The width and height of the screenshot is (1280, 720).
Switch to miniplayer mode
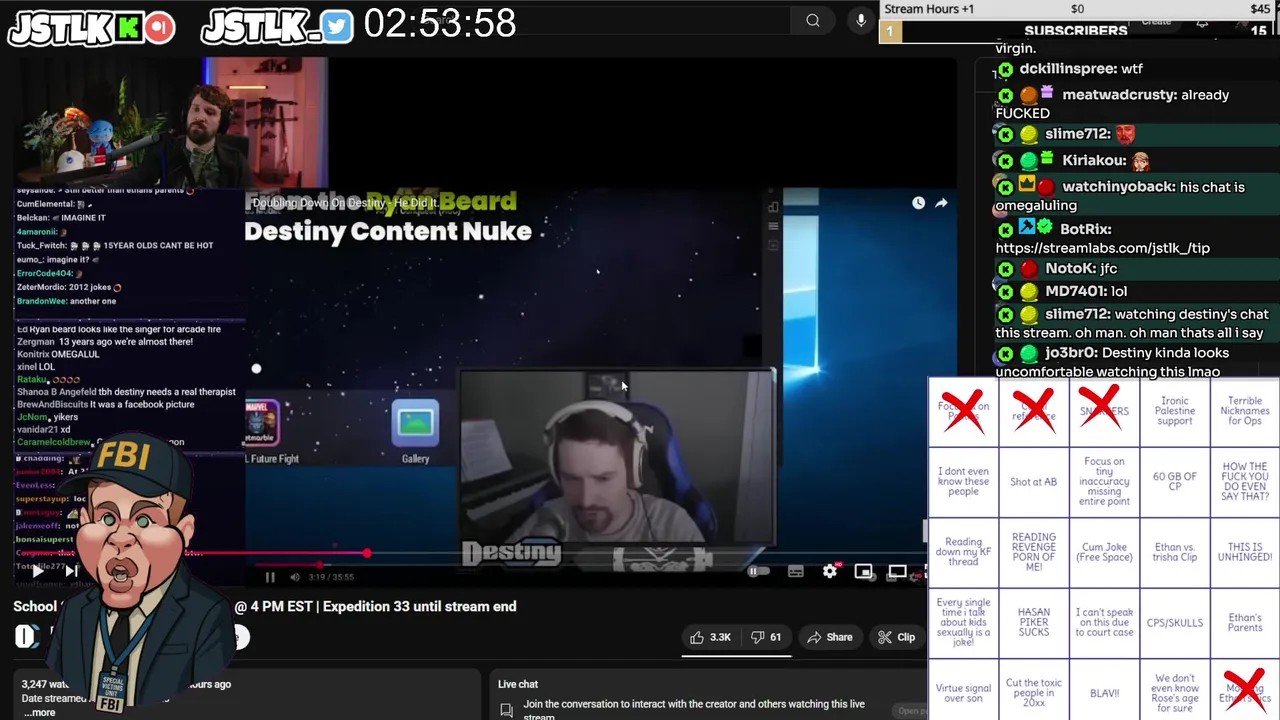864,572
